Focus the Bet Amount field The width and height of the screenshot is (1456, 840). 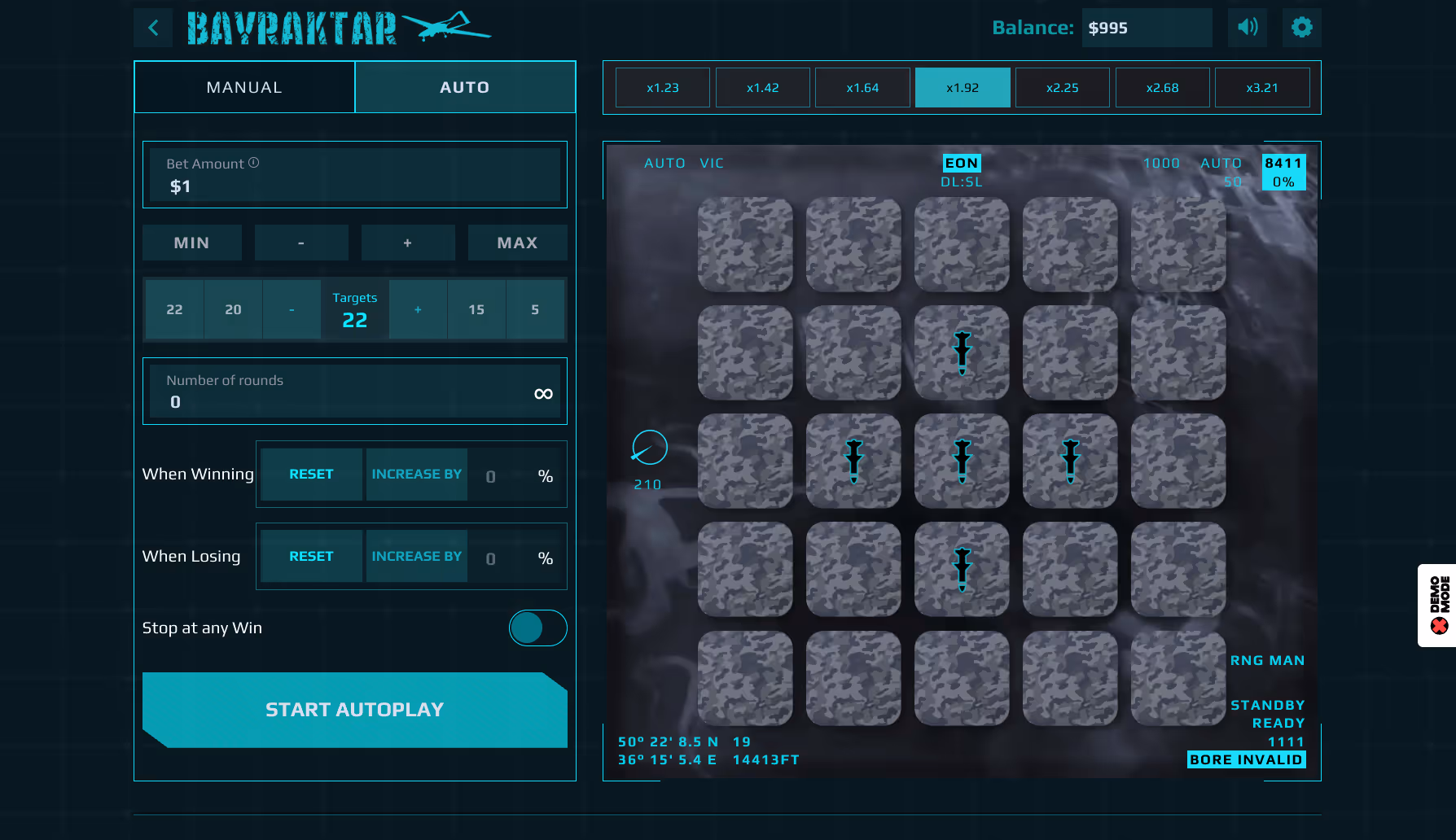point(355,175)
